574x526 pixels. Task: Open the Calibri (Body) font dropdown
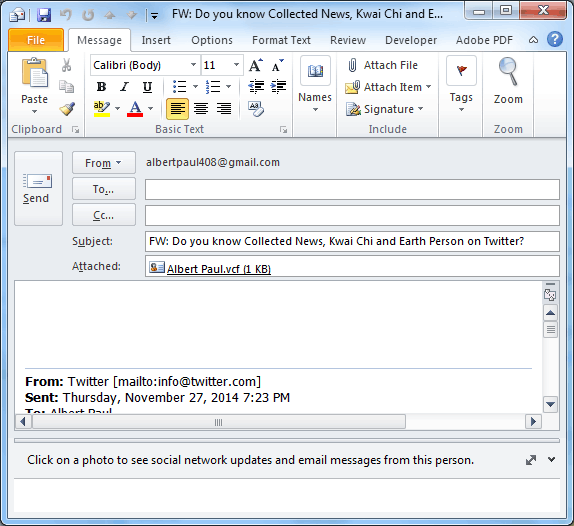193,65
